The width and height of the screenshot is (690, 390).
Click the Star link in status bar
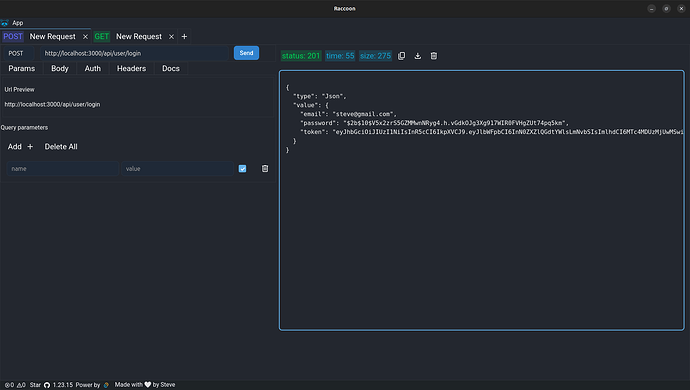pos(35,385)
